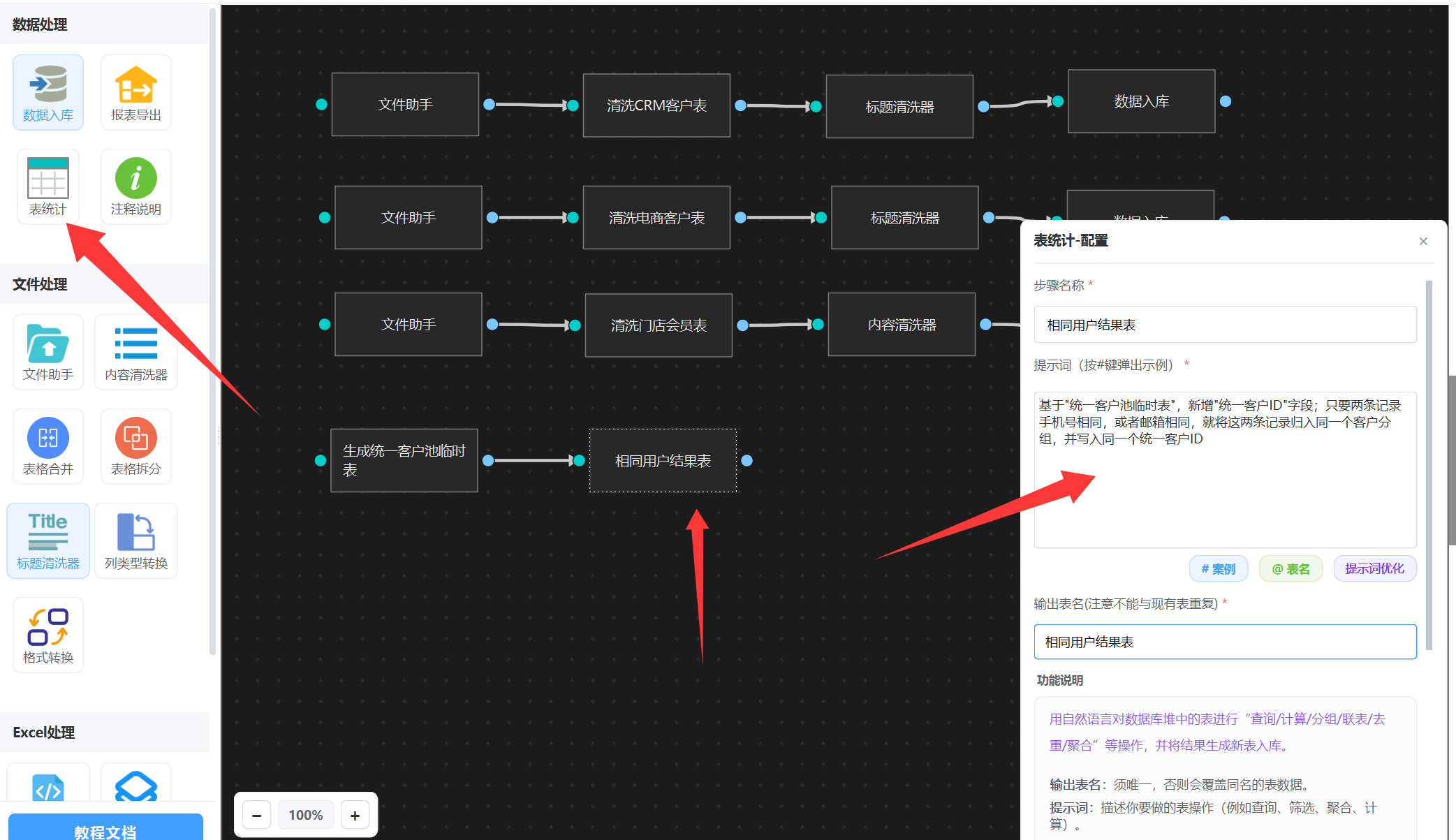Select the 清洗电商客户表 node
The height and width of the screenshot is (840, 1456).
click(656, 218)
